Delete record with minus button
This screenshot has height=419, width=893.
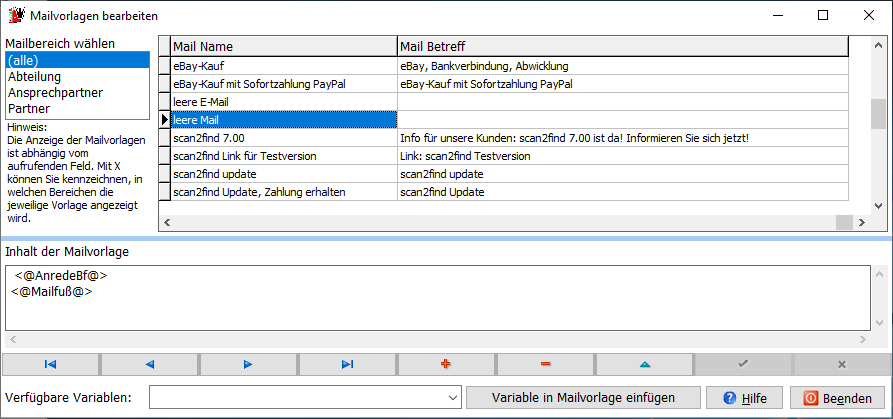pos(546,364)
